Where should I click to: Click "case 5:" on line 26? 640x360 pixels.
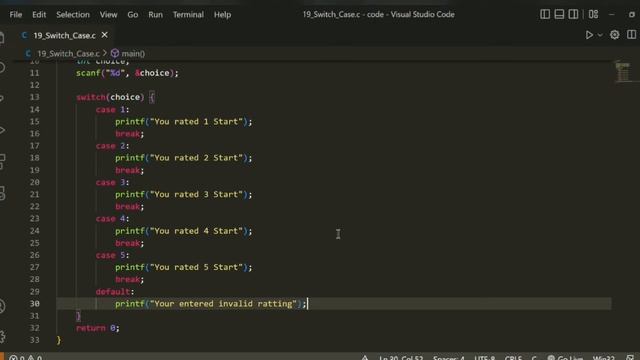pos(112,255)
